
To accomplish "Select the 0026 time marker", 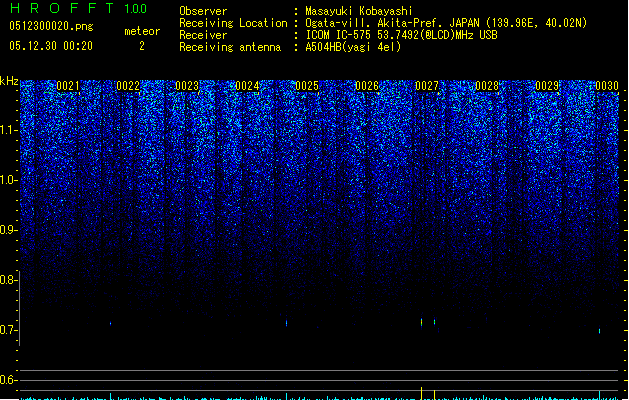I will [x=367, y=86].
